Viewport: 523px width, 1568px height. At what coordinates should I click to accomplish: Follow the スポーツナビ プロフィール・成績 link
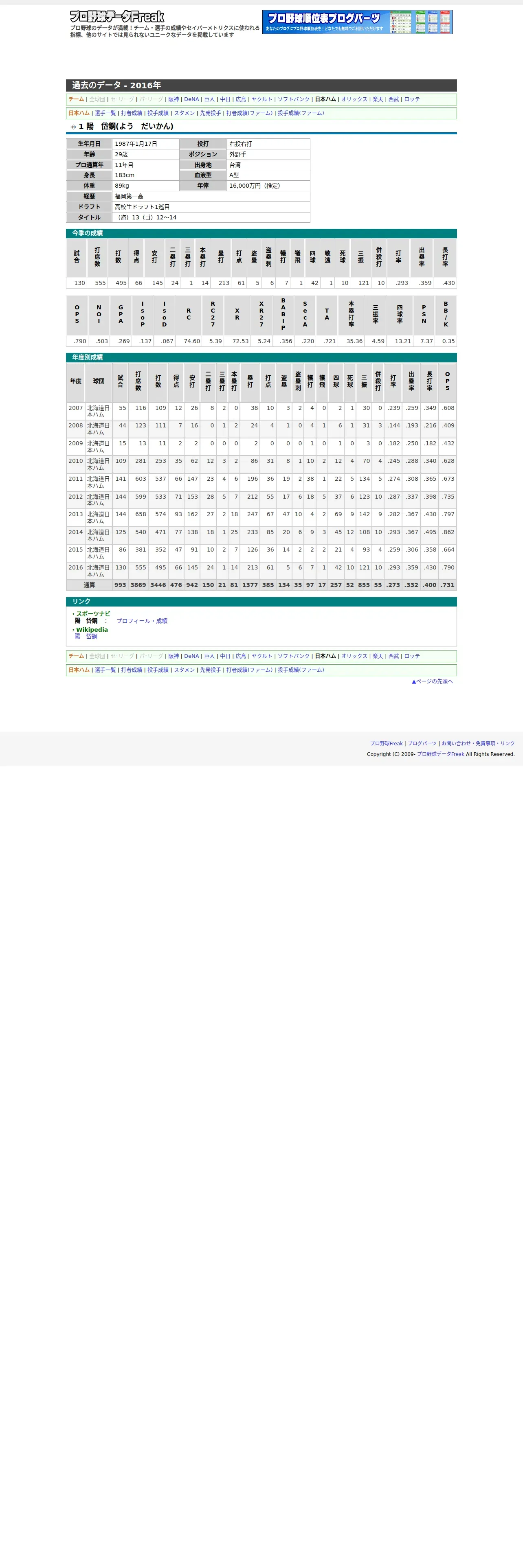[x=142, y=621]
